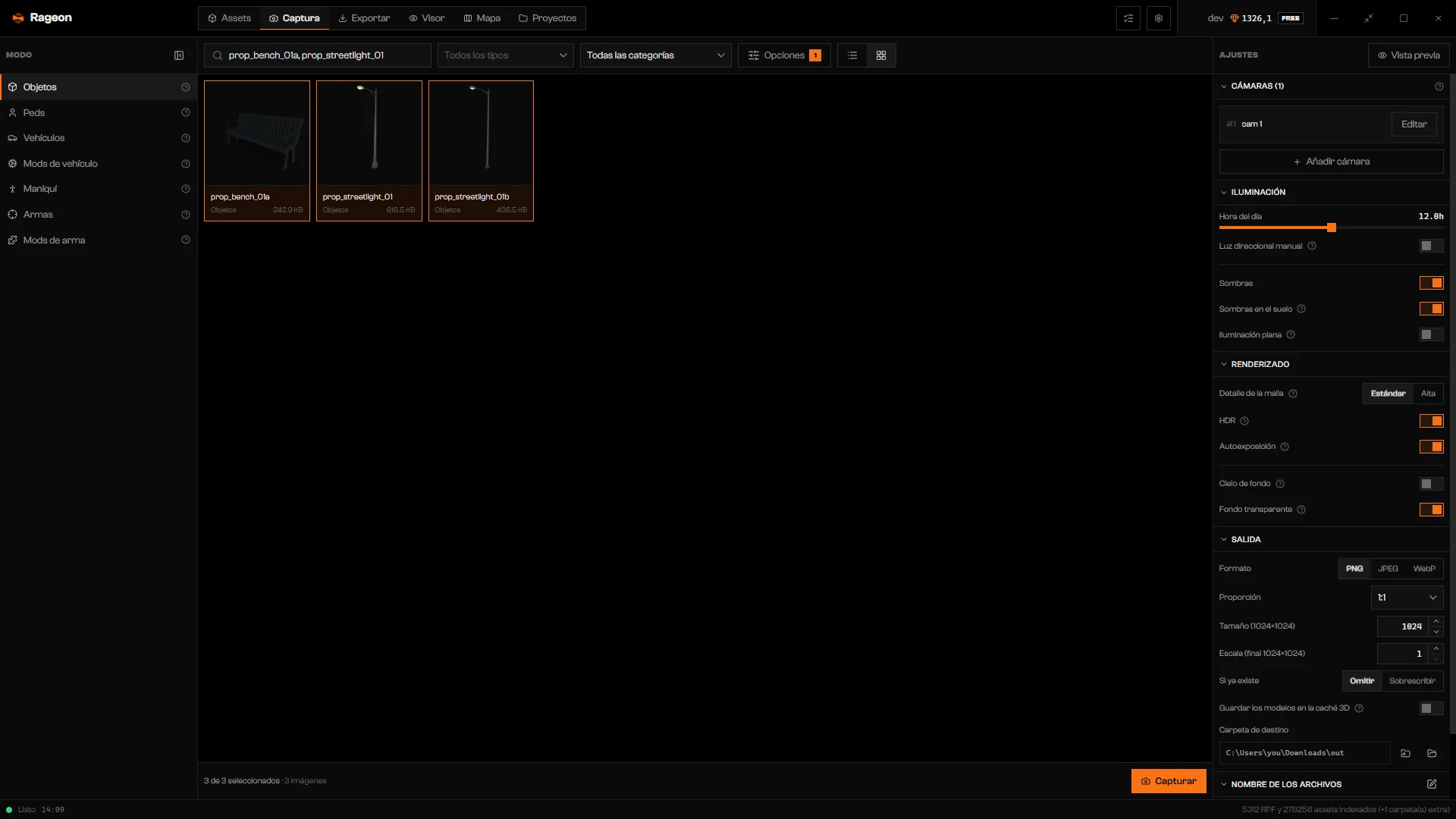Turn off the HDR toggle
1456x819 pixels.
pyautogui.click(x=1432, y=421)
